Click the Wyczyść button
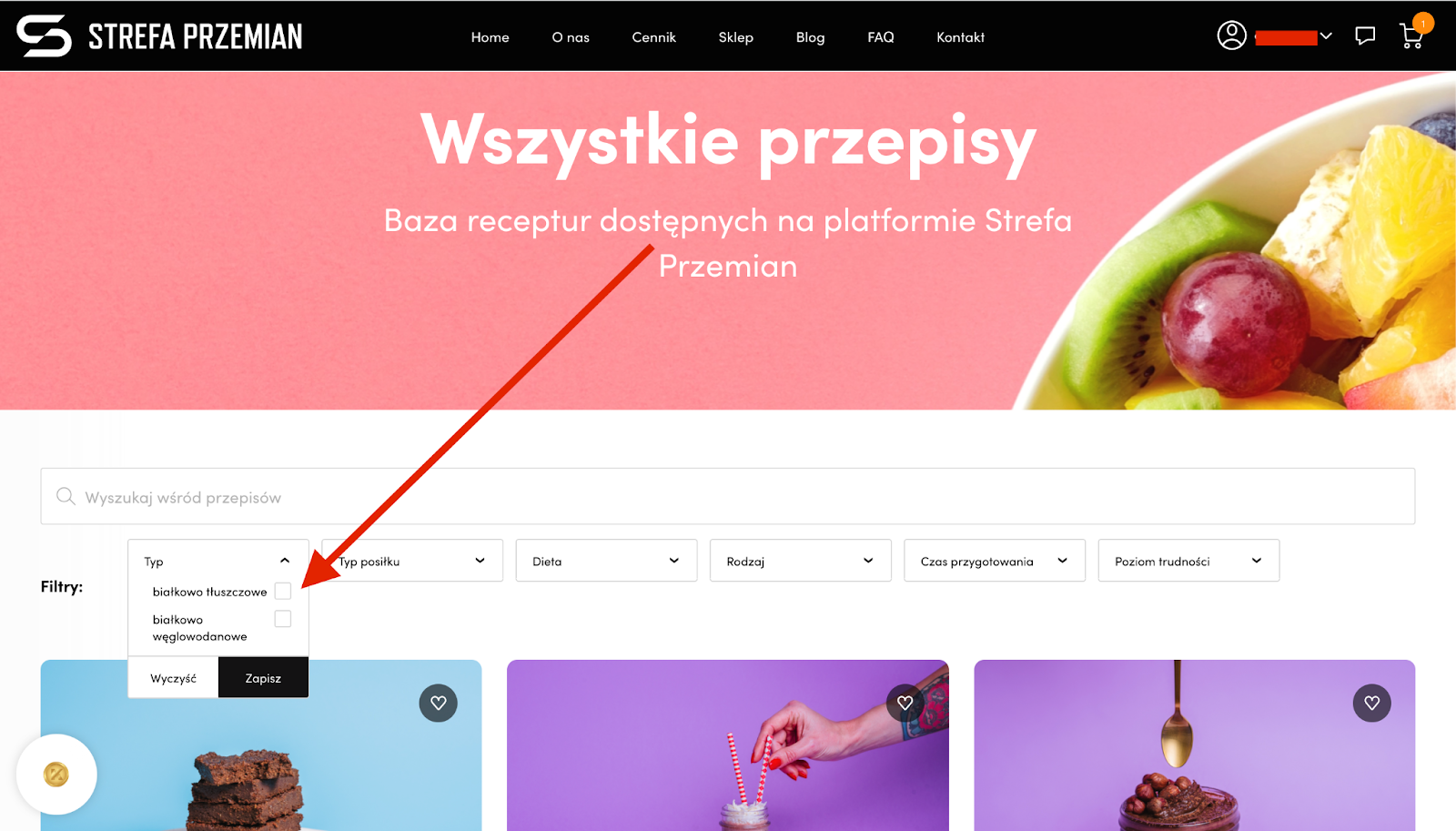The width and height of the screenshot is (1456, 831). coord(173,678)
